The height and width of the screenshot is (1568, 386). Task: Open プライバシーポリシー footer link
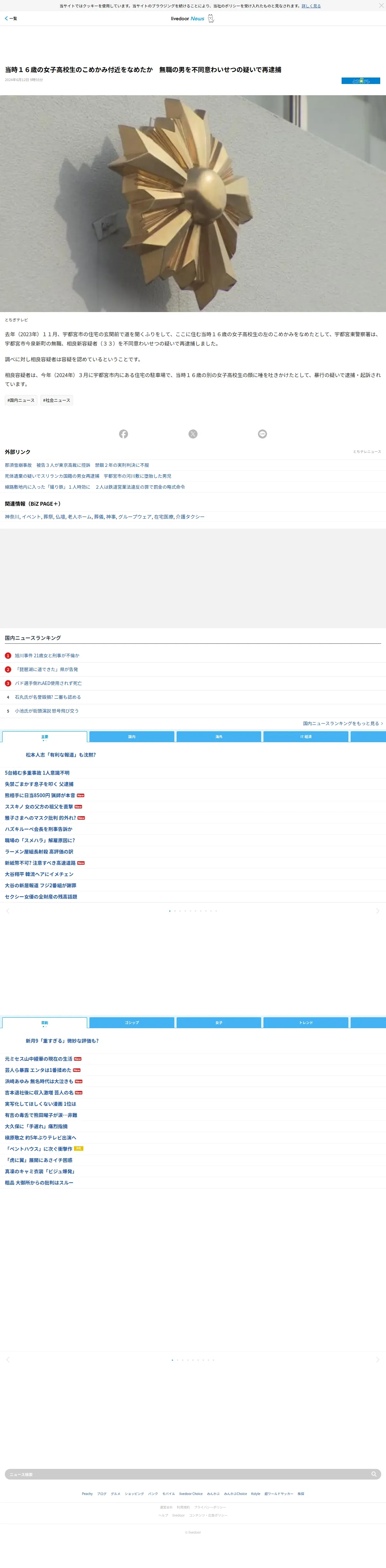210,1507
